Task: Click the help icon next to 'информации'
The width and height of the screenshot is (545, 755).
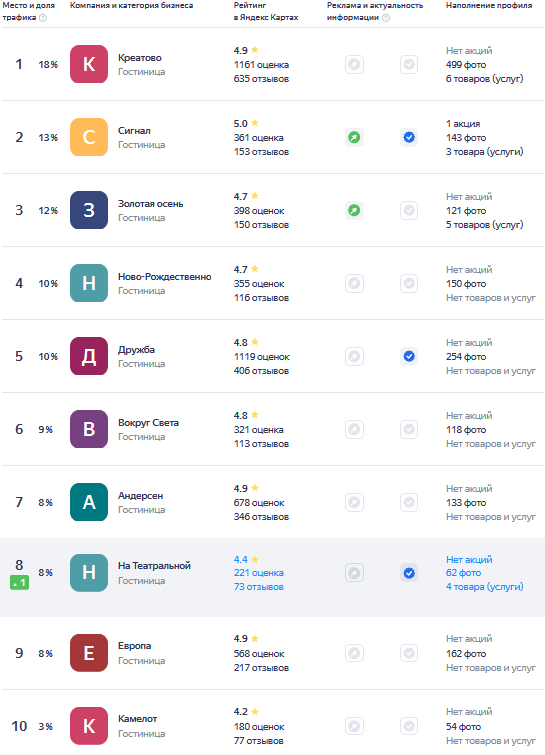Action: click(386, 18)
